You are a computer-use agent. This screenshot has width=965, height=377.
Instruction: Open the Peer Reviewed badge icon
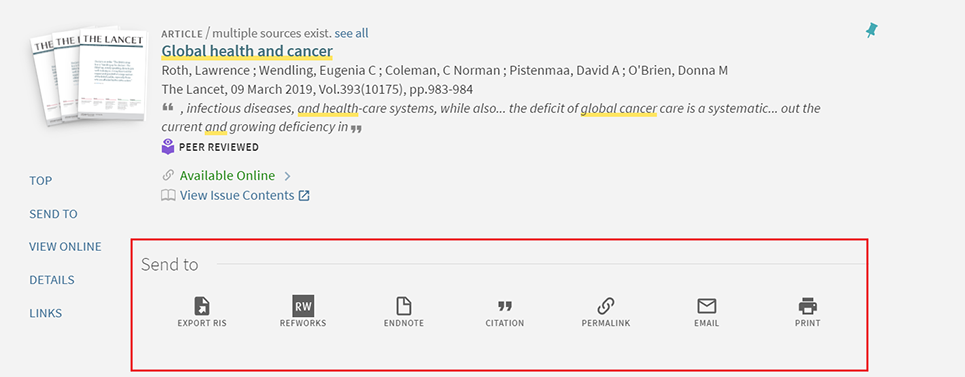168,147
